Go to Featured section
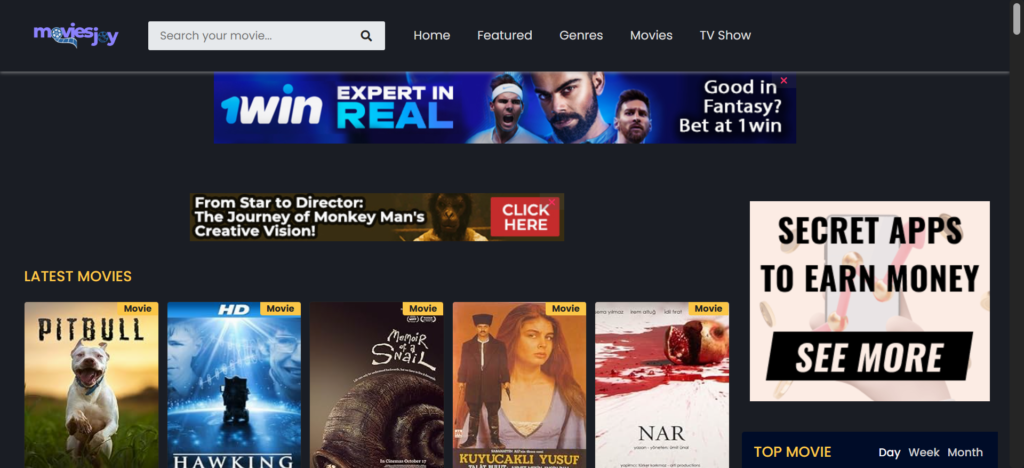 [x=504, y=35]
